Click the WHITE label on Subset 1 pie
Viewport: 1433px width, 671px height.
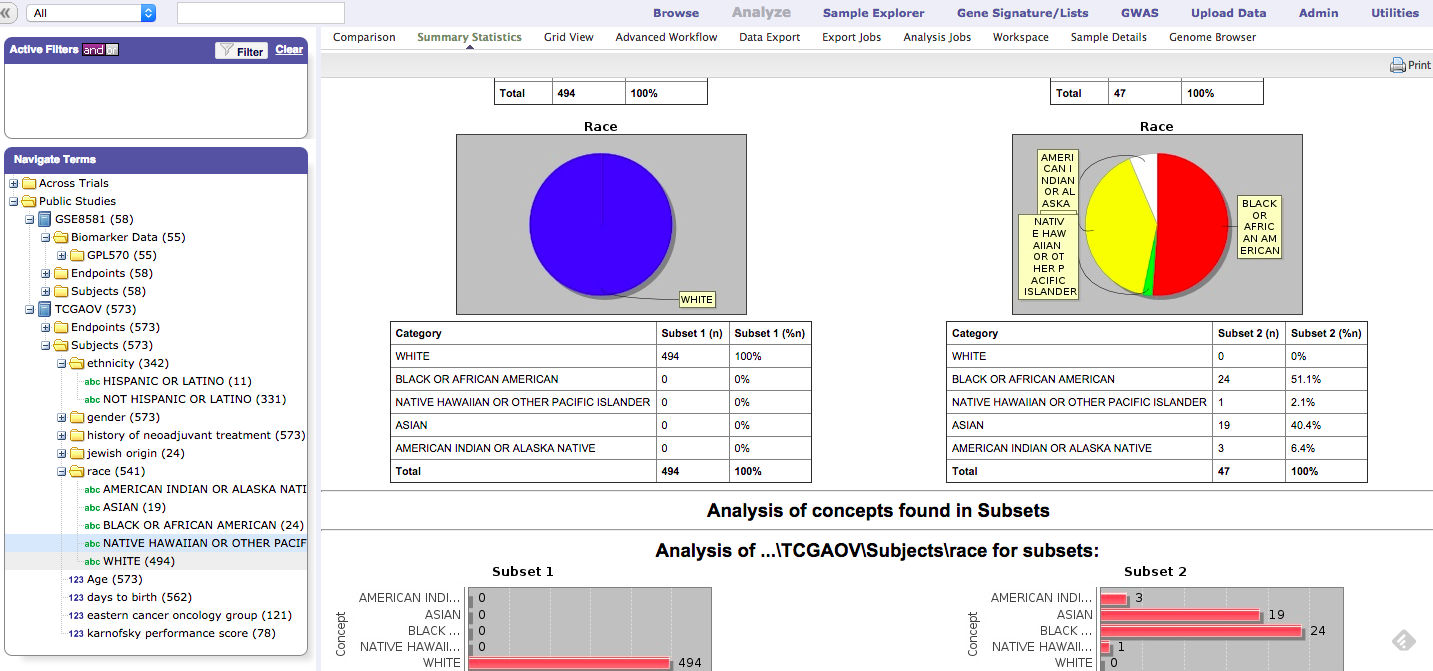[x=697, y=299]
